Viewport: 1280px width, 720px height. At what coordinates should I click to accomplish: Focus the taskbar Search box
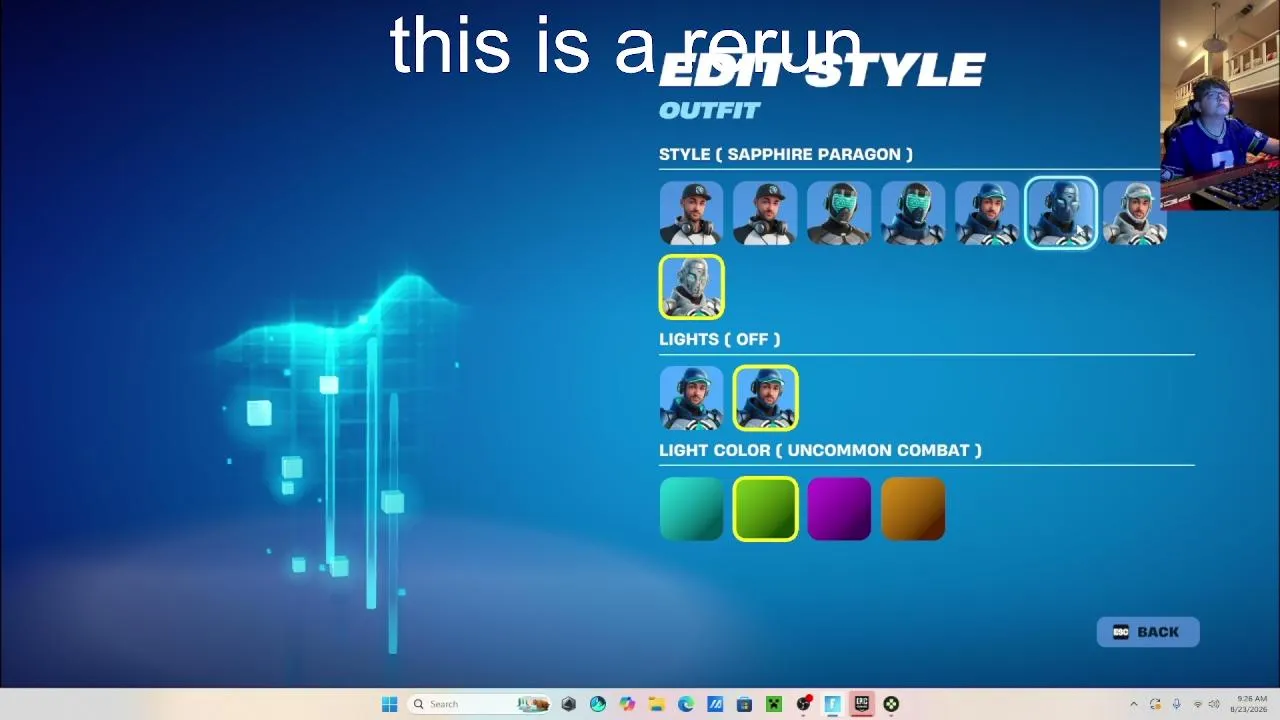click(x=481, y=704)
